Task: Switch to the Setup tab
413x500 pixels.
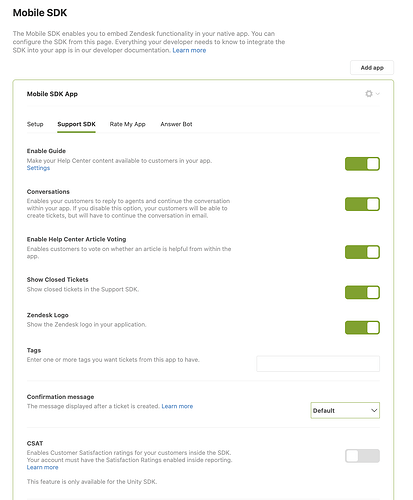Action: pos(35,124)
